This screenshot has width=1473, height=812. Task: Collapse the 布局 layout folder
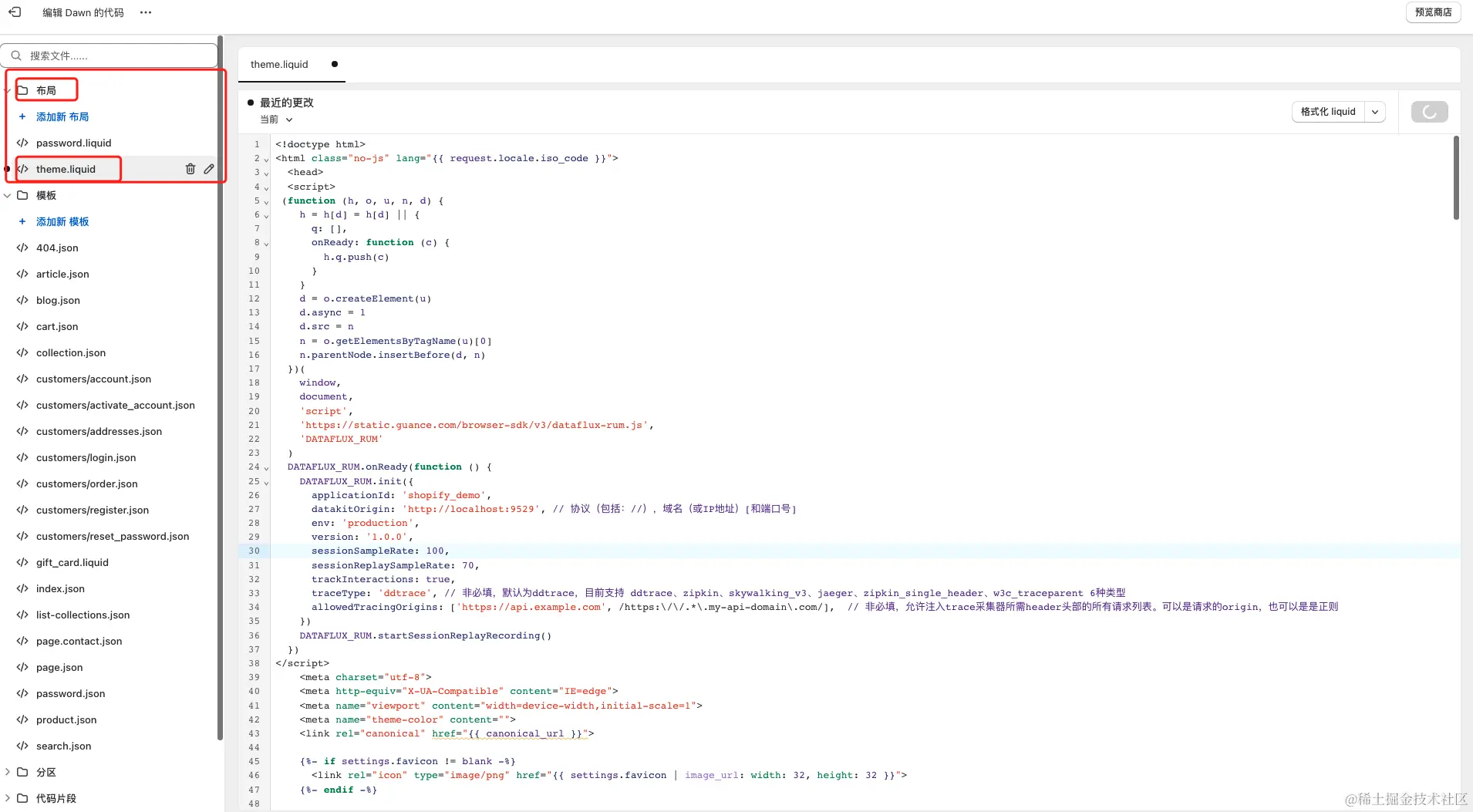click(7, 91)
